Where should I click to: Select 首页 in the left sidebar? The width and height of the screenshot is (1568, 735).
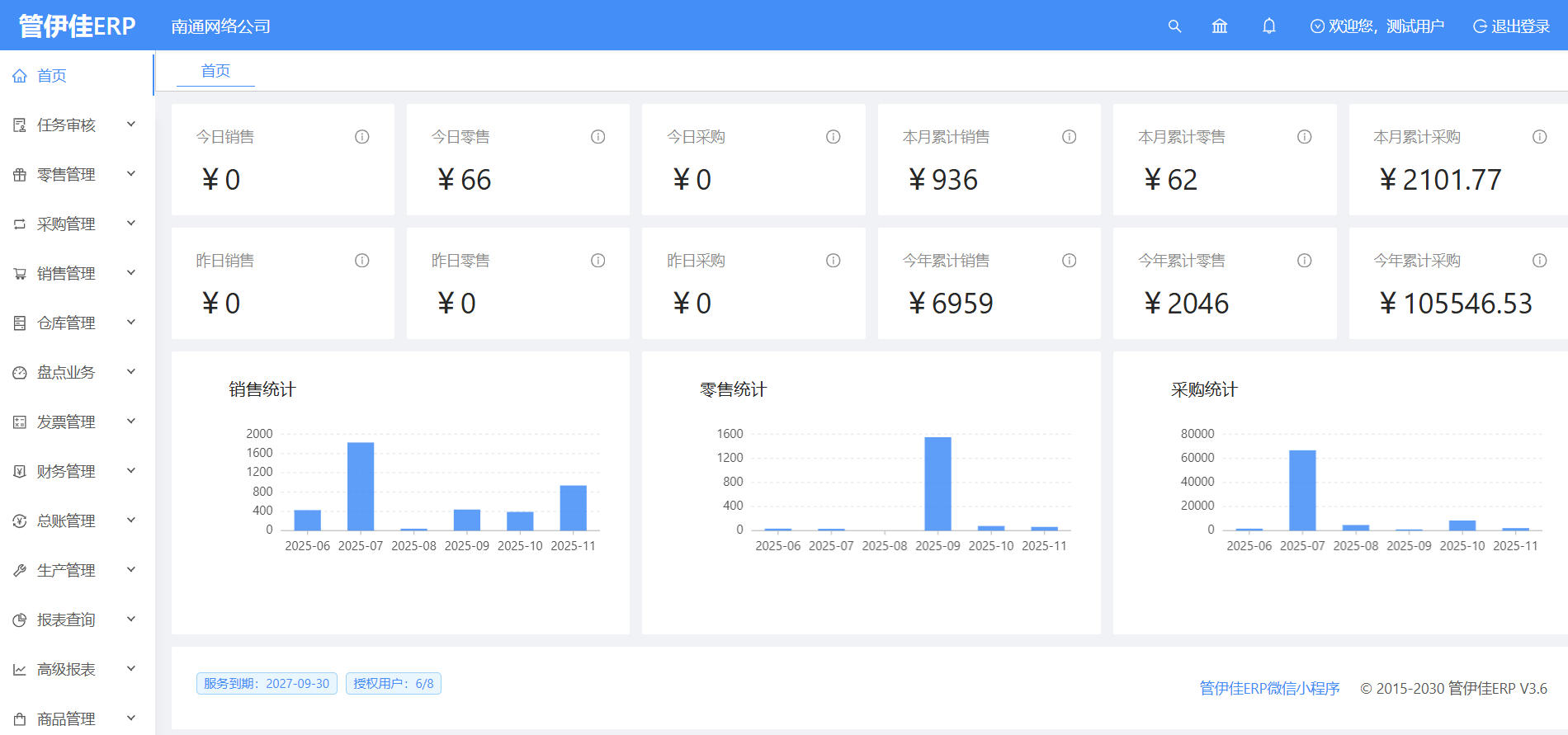click(x=51, y=76)
